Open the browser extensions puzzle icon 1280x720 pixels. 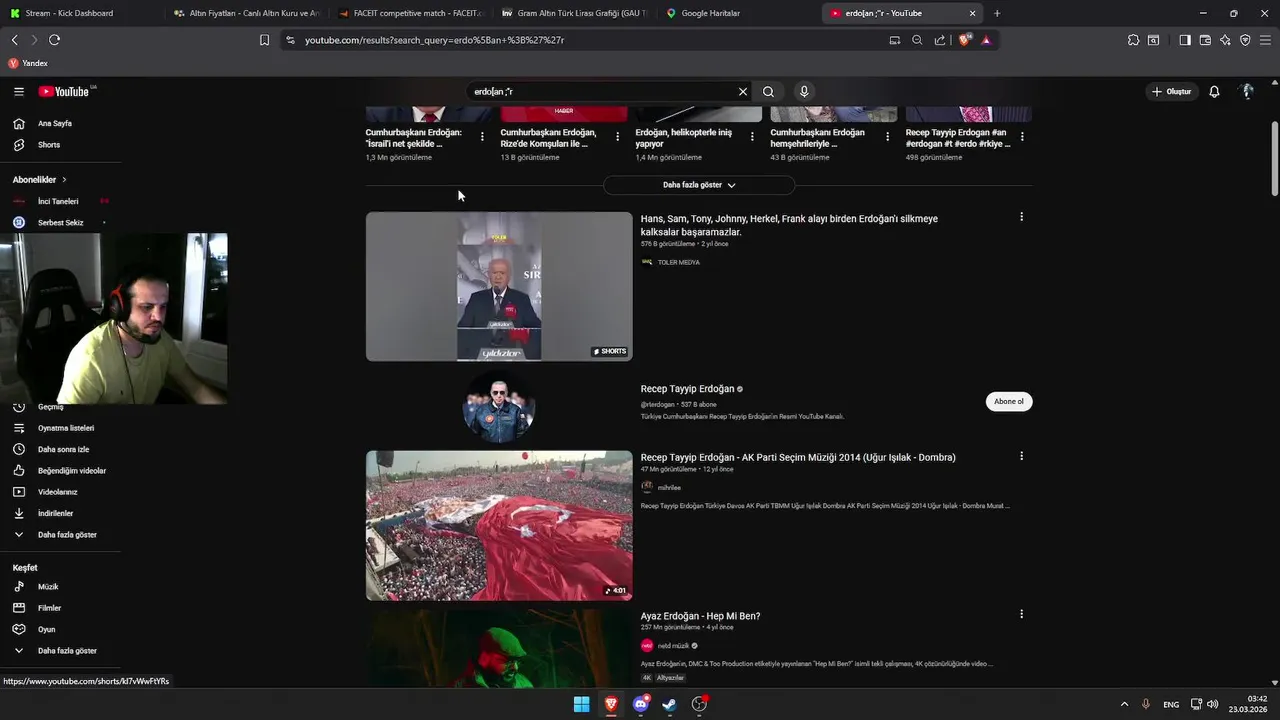click(1133, 40)
